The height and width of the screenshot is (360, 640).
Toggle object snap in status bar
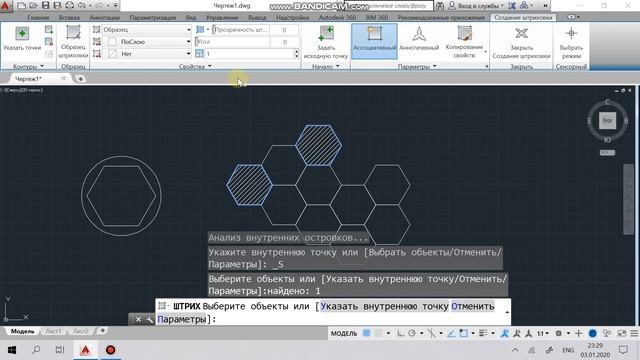(464, 333)
